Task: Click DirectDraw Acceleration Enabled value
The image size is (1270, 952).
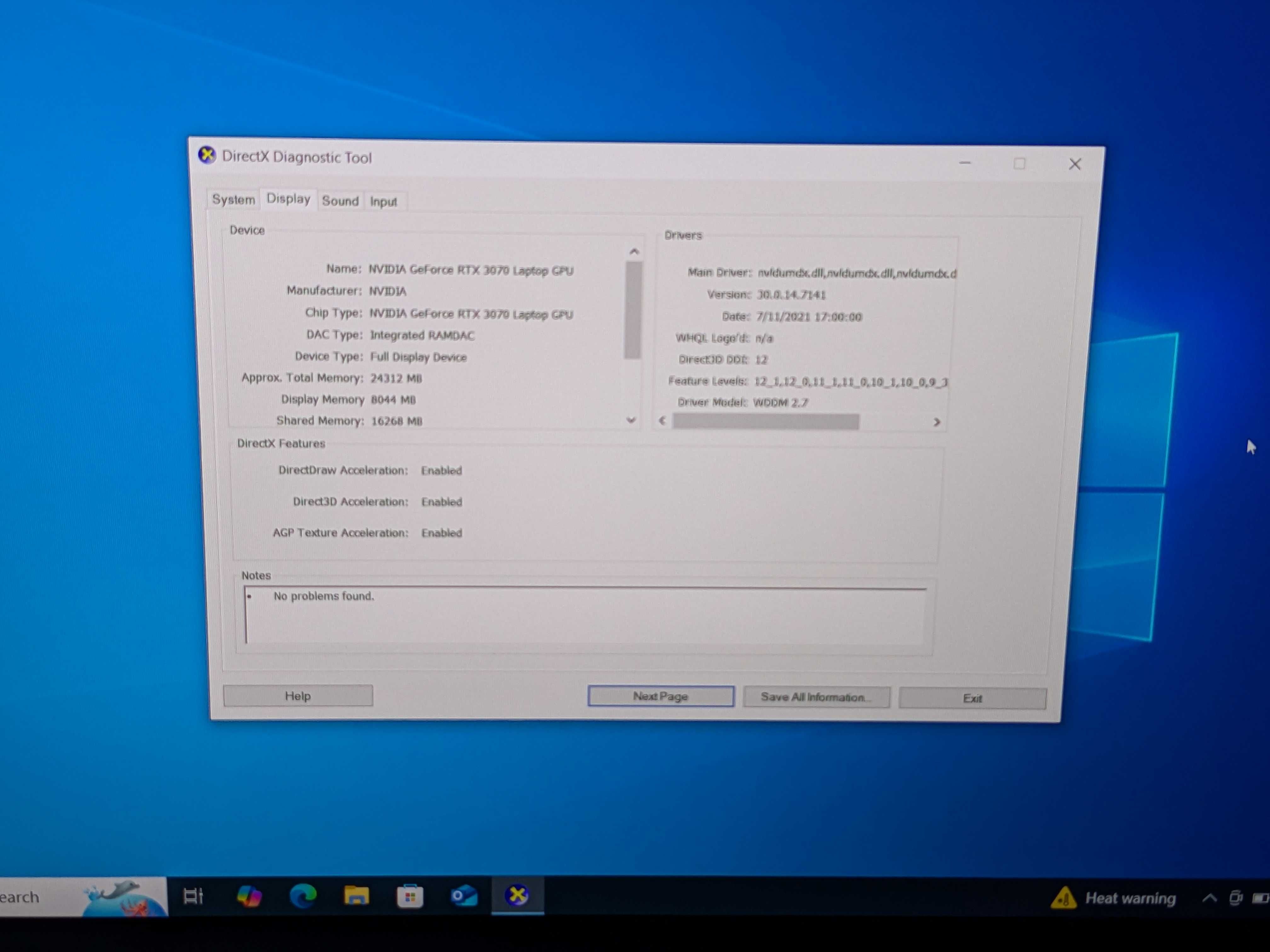Action: coord(442,471)
